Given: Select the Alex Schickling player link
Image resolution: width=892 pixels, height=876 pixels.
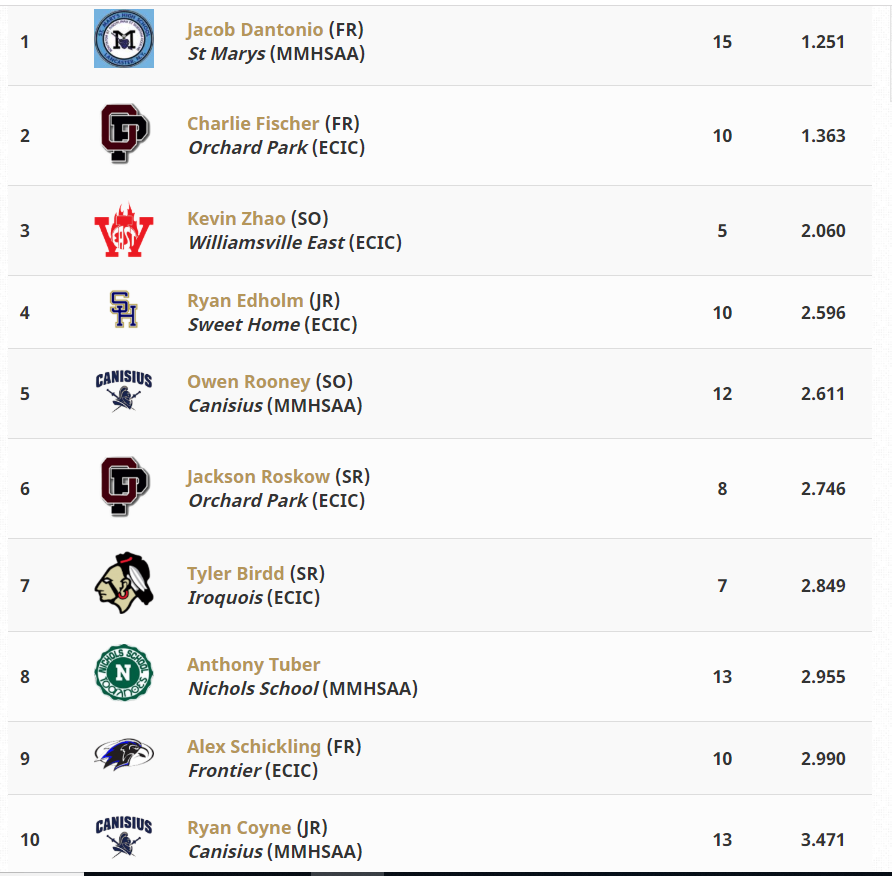Looking at the screenshot, I should [253, 746].
